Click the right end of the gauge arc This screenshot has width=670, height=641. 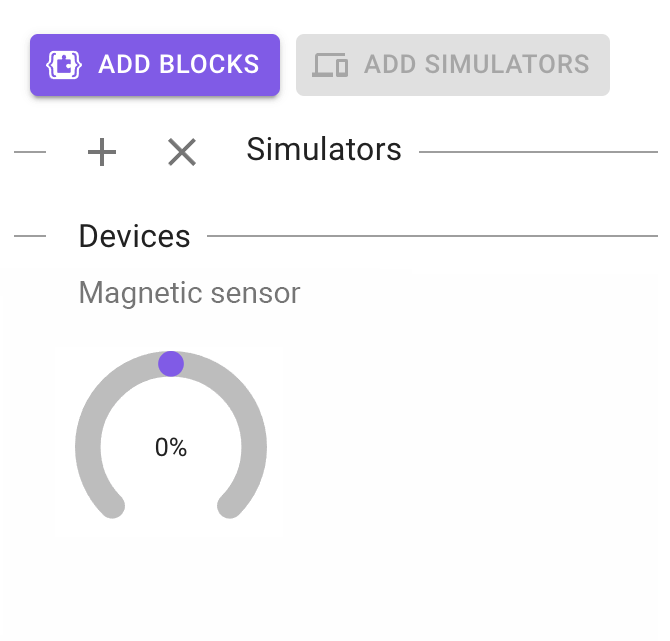230,507
